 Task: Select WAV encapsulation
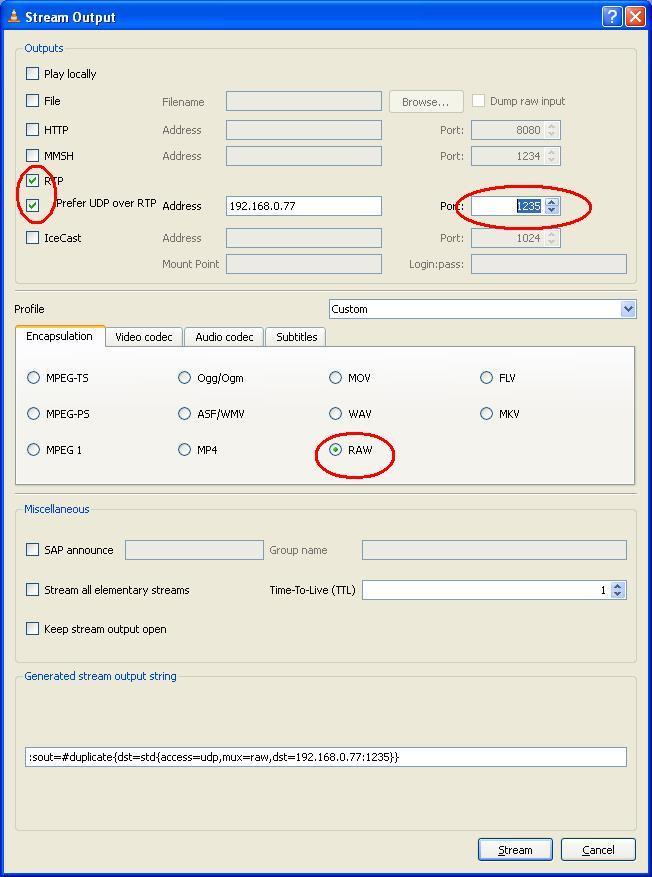(336, 413)
